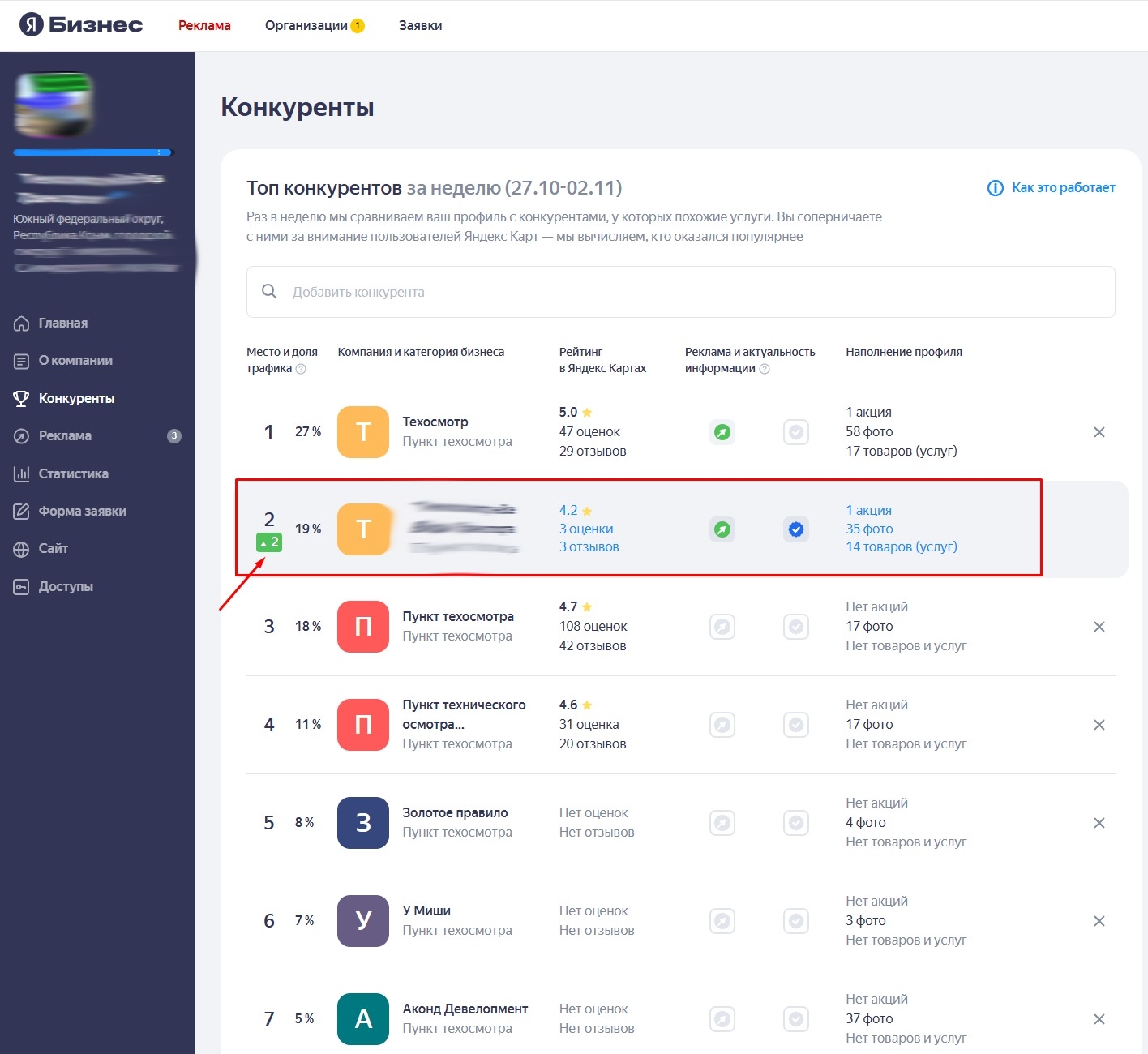The height and width of the screenshot is (1054, 1148).
Task: Remove competitor Золотое правило from the list
Action: point(1099,823)
